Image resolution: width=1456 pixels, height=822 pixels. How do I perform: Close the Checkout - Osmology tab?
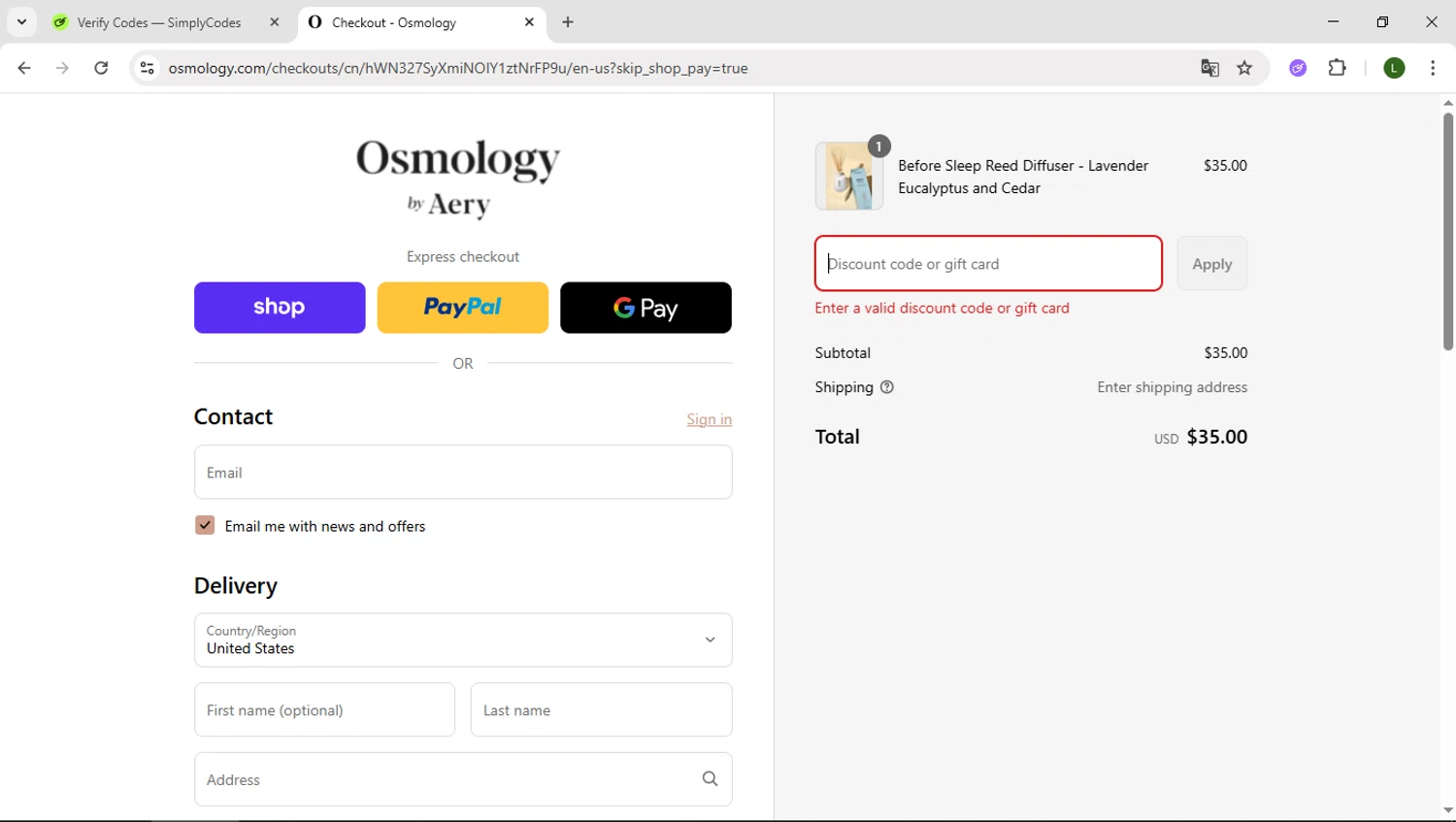(529, 21)
